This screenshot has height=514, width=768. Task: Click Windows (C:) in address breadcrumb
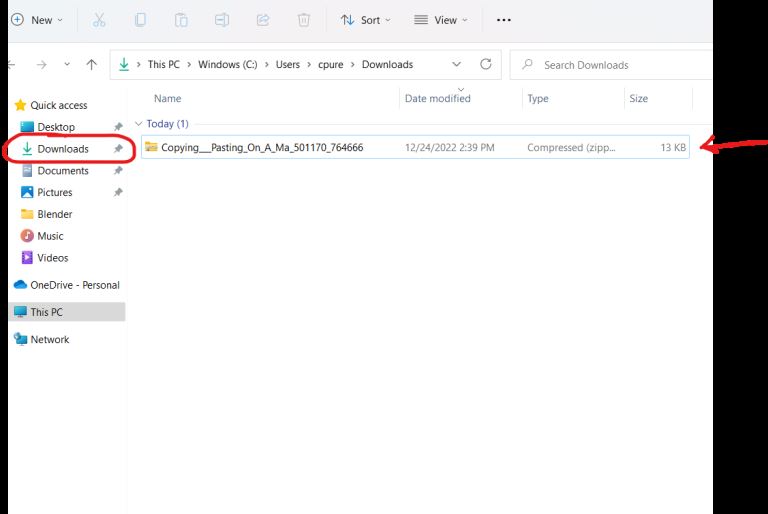point(228,65)
